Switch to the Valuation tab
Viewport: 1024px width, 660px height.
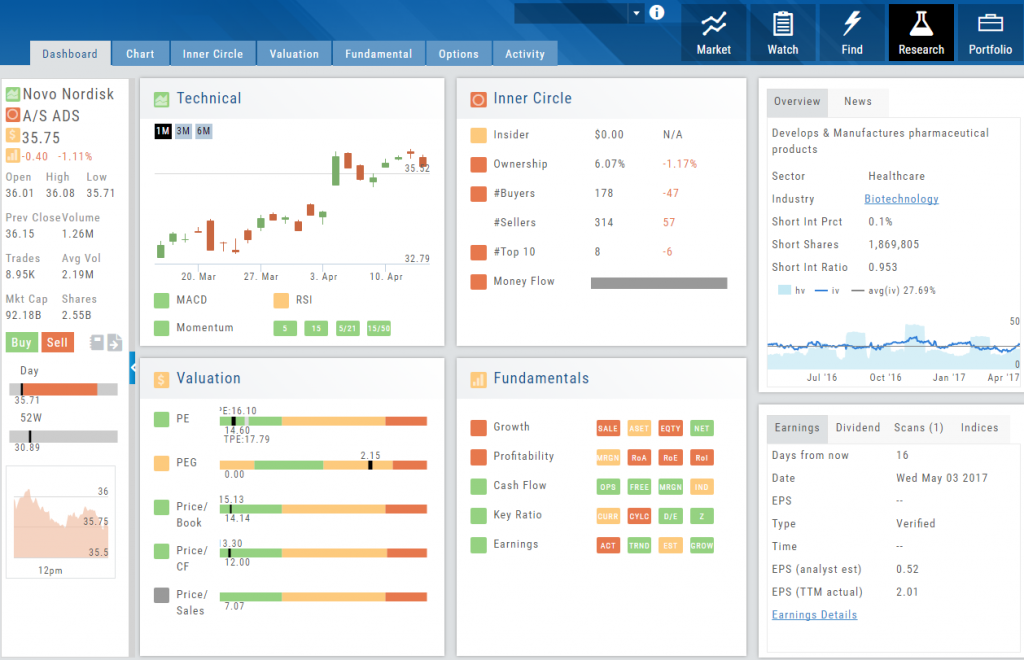[294, 54]
